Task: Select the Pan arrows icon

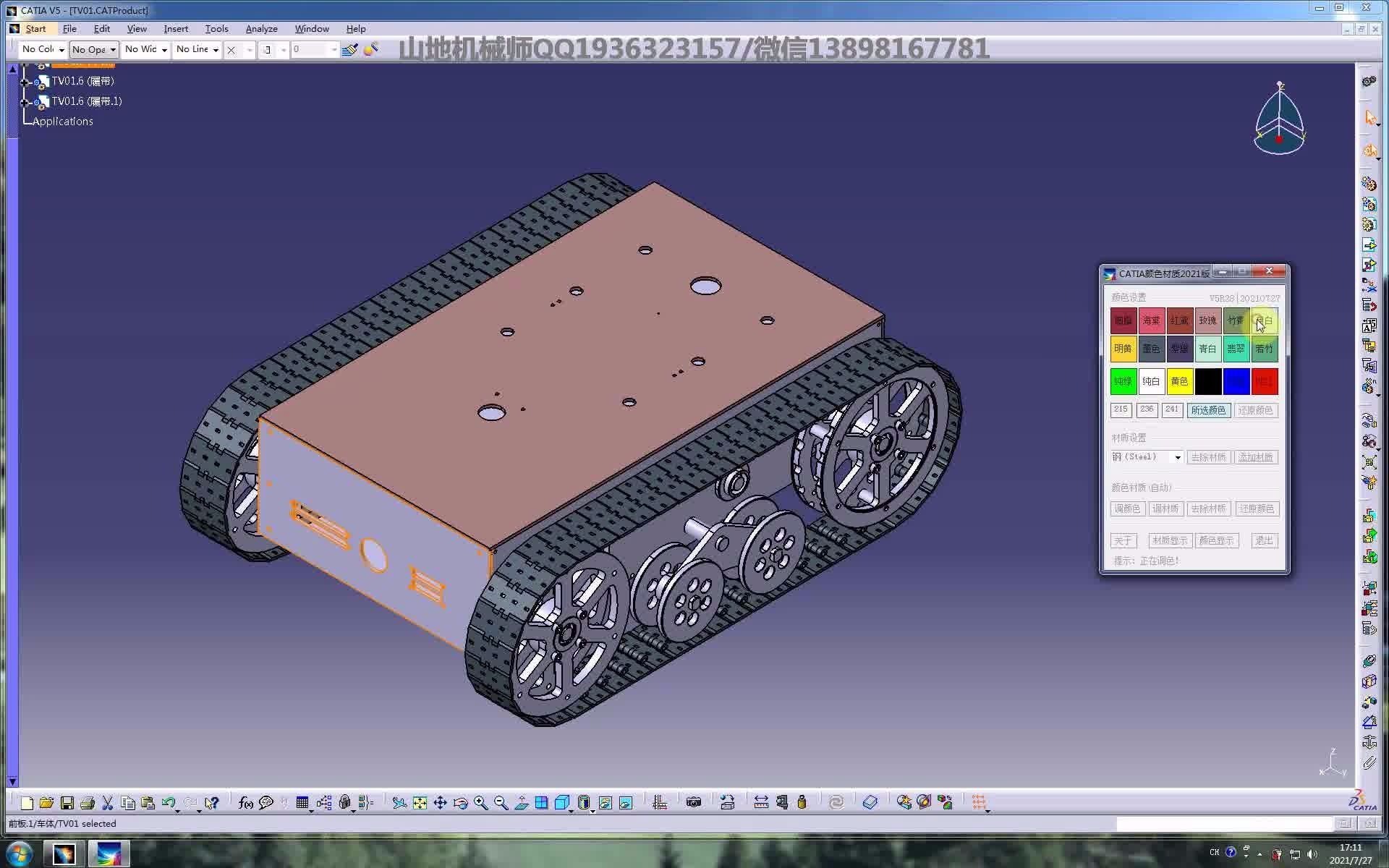Action: pos(440,803)
